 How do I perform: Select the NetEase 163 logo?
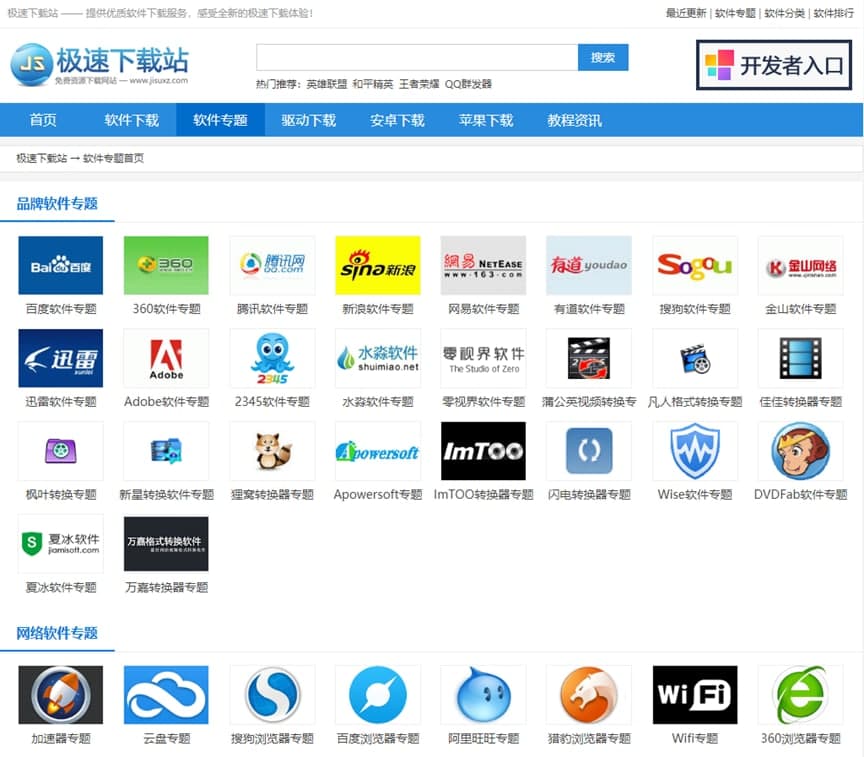(483, 265)
